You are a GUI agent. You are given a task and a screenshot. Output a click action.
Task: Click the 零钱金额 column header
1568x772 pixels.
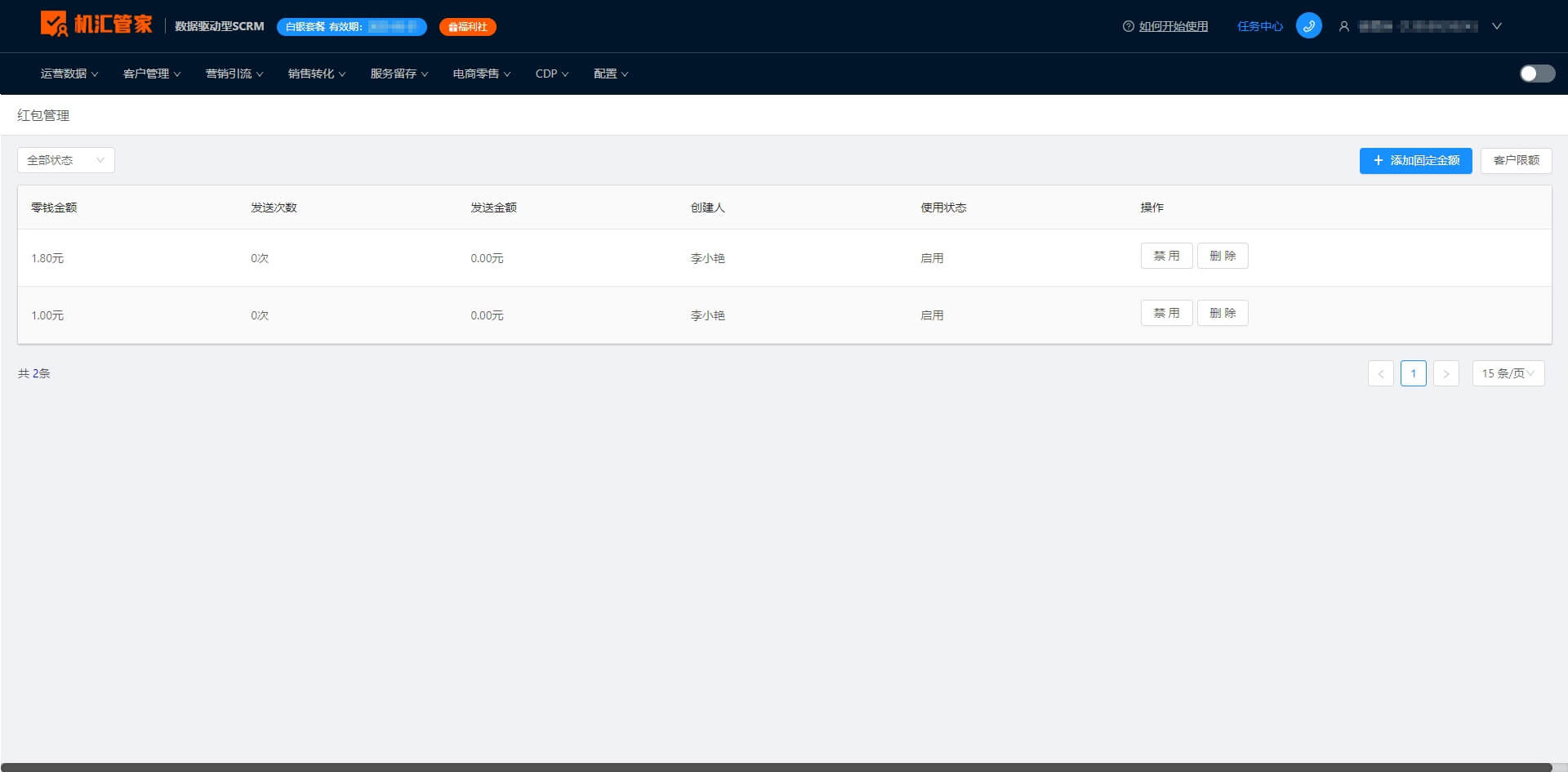tap(54, 208)
